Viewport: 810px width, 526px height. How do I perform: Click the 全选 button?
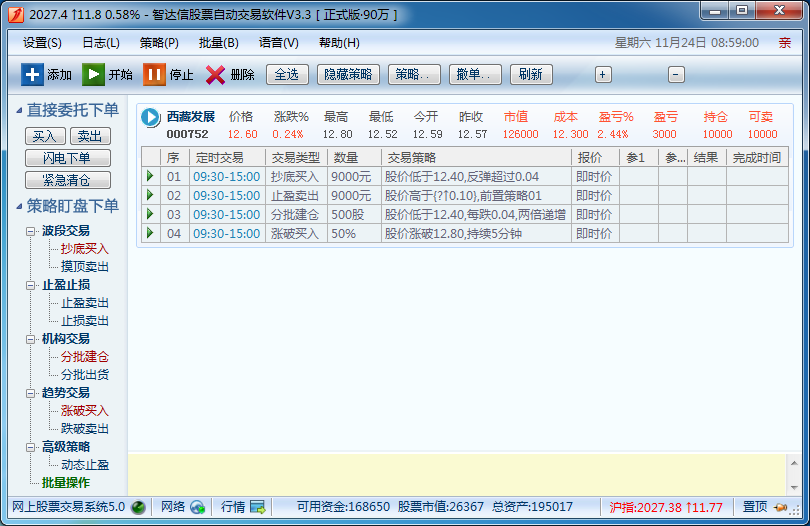pyautogui.click(x=287, y=74)
